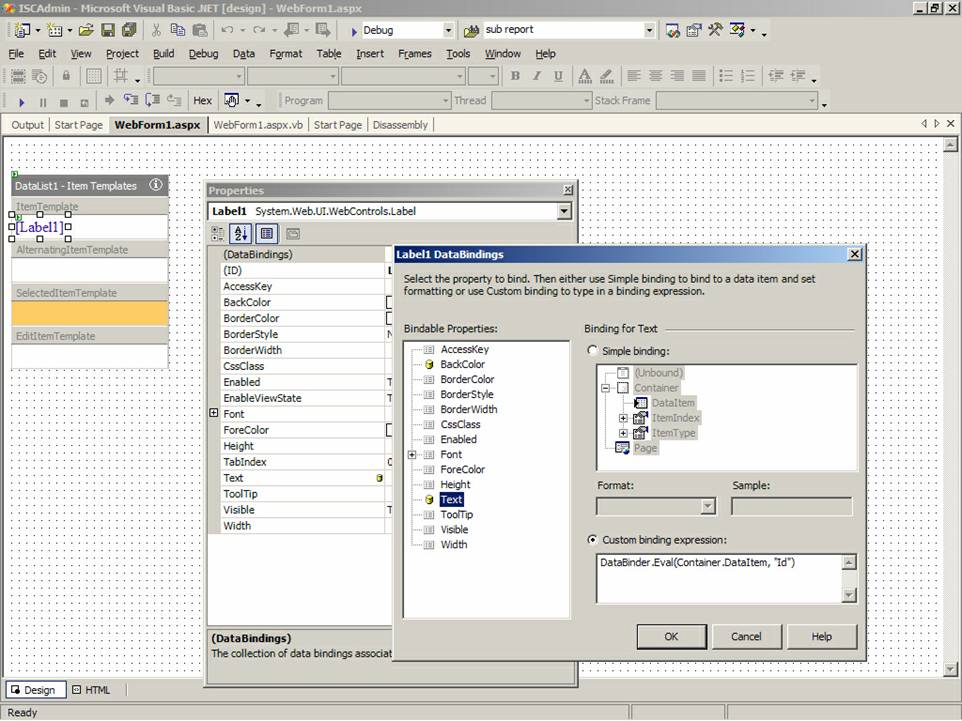This screenshot has width=962, height=721.
Task: Select the Custom binding expression radio button
Action: tap(592, 539)
